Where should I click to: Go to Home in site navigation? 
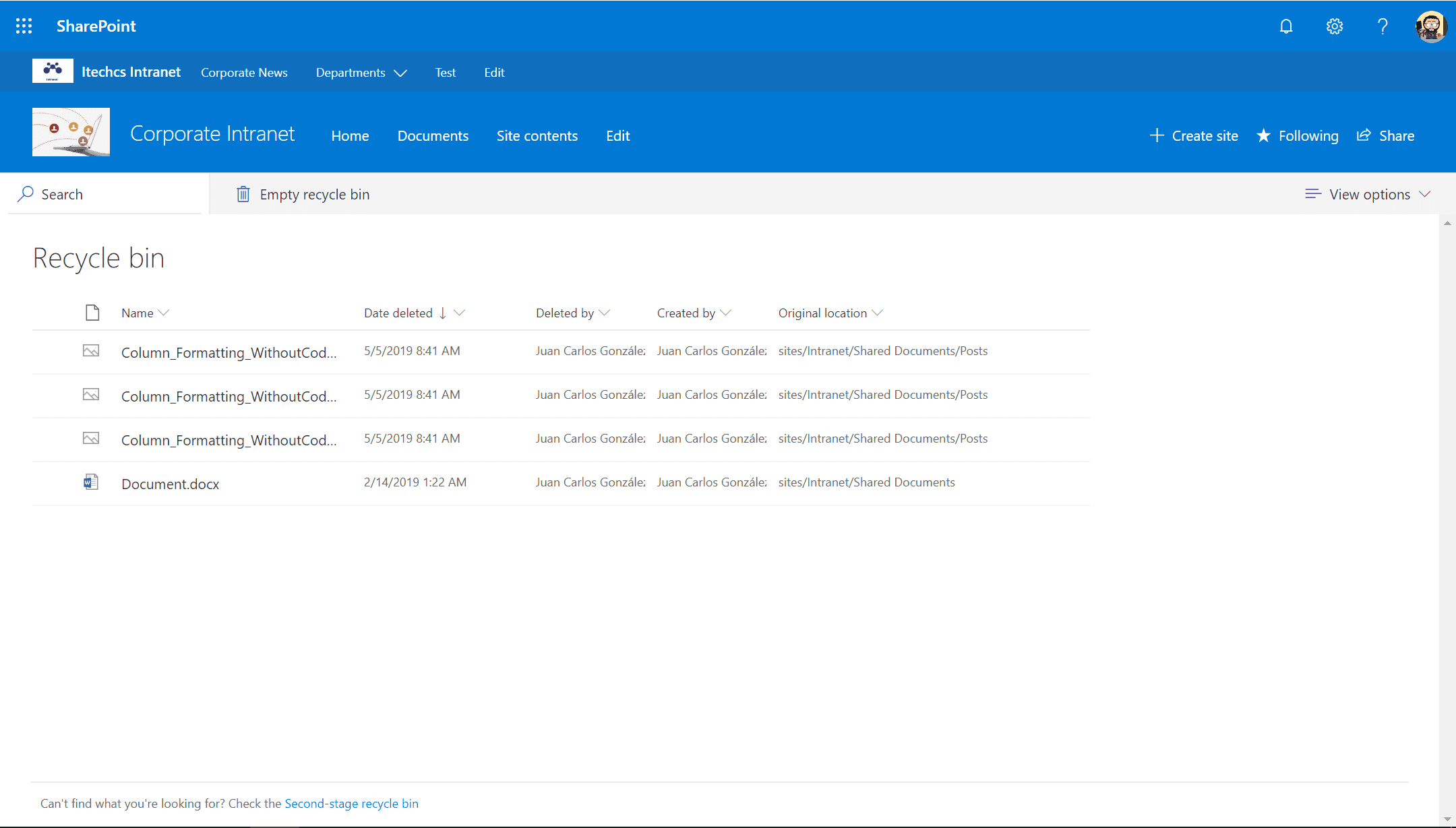coord(350,136)
